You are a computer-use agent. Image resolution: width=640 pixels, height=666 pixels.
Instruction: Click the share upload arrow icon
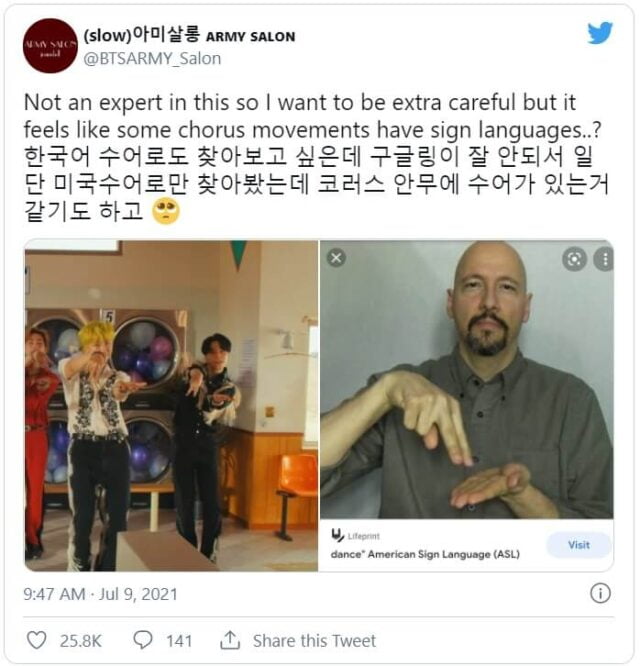[230, 640]
